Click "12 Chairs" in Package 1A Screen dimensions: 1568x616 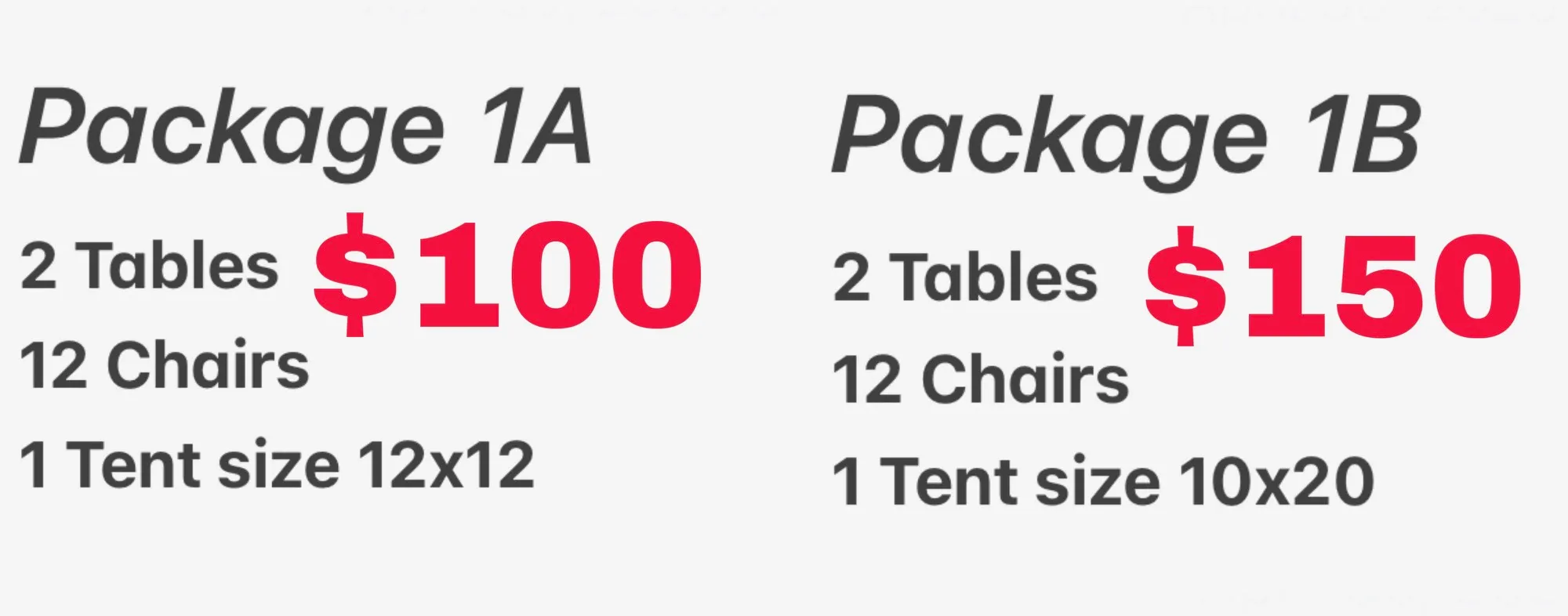[x=165, y=366]
